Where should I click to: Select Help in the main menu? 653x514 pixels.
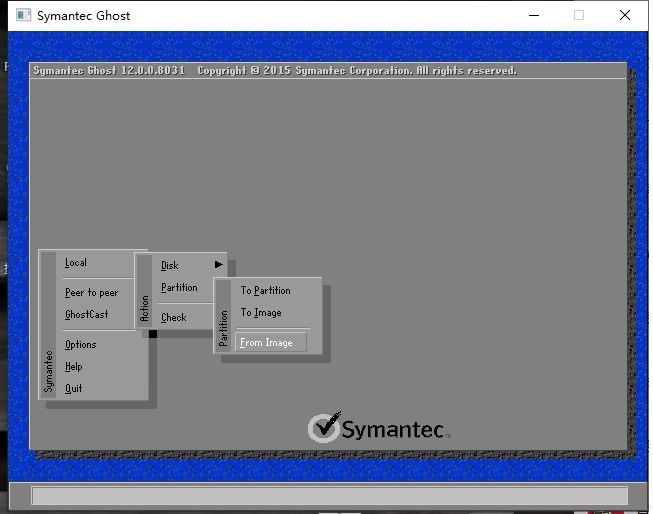[x=73, y=367]
